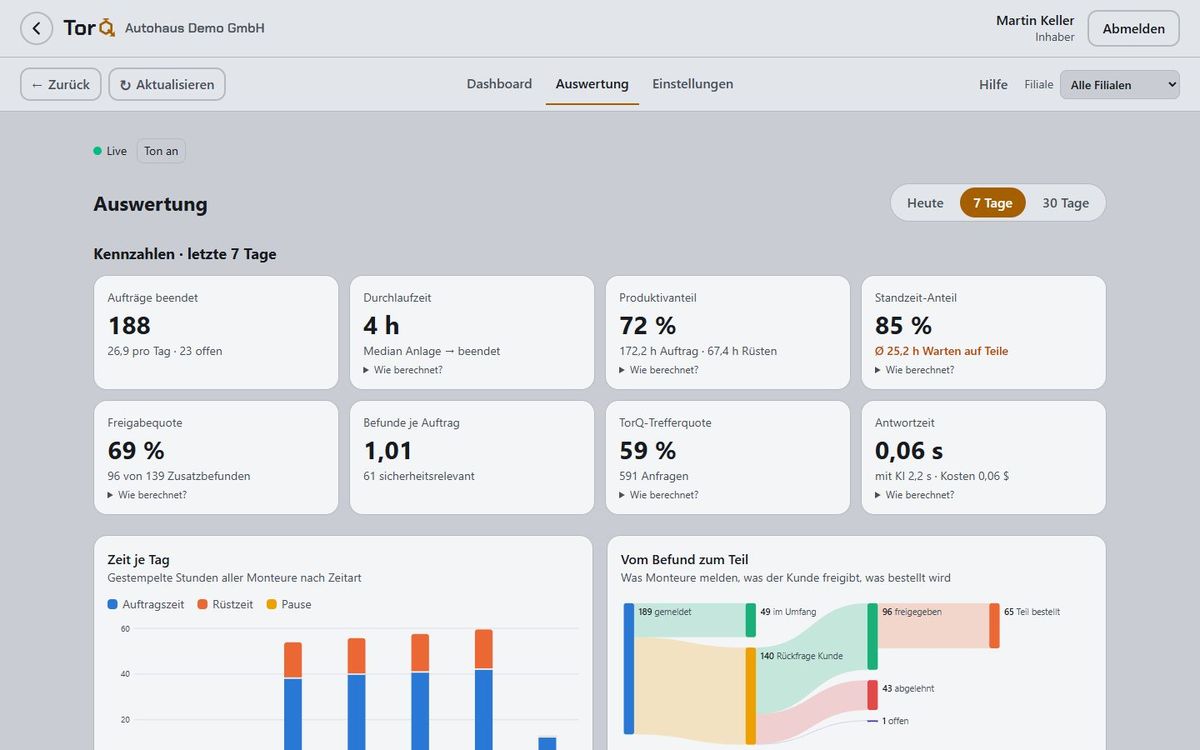The image size is (1200, 750).
Task: Click the '65 Teil bestellt' Sankey node
Action: pyautogui.click(x=994, y=626)
